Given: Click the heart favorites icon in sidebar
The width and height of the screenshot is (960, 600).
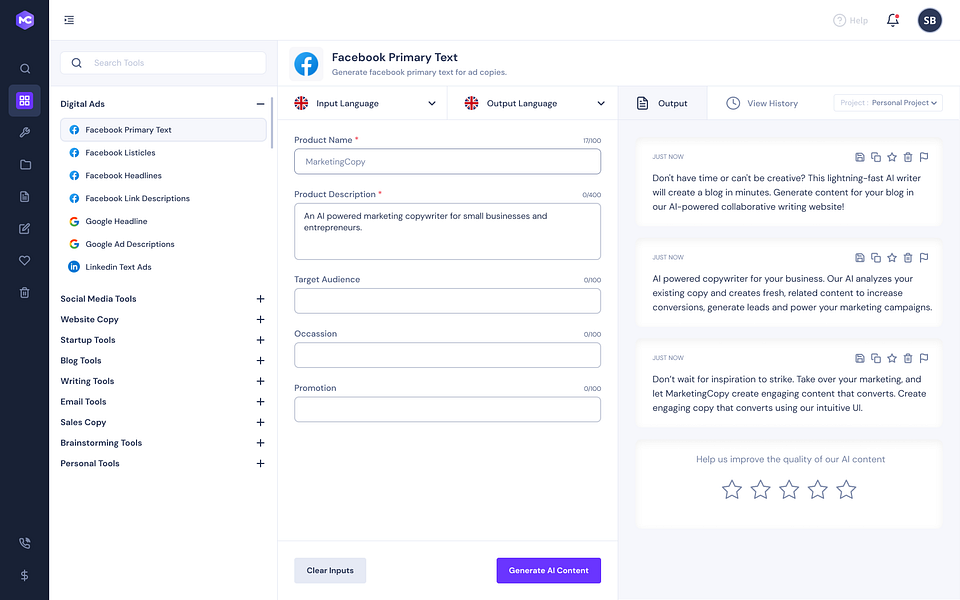Looking at the screenshot, I should [24, 261].
